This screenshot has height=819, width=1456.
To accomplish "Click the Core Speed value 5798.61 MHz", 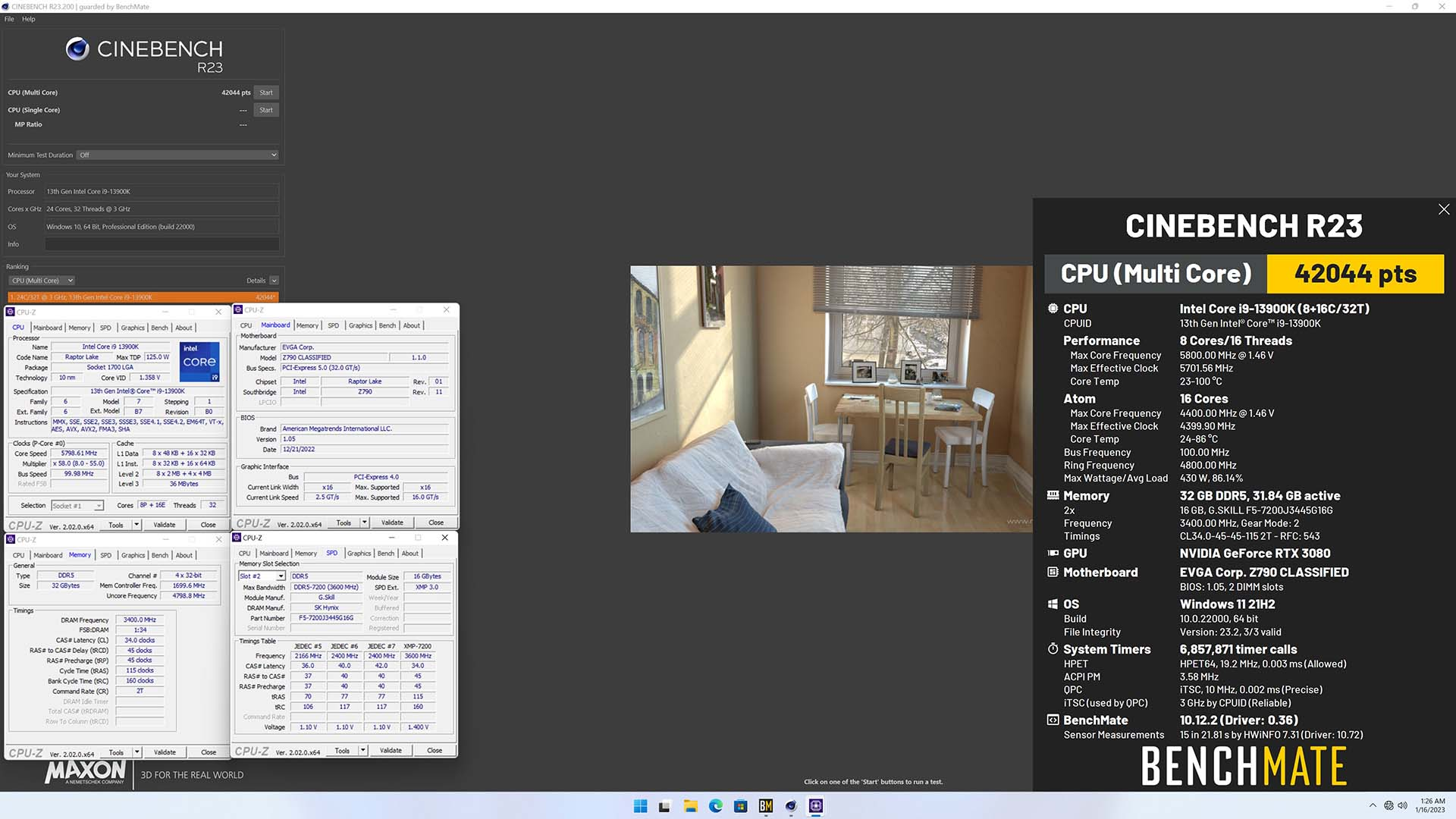I will pyautogui.click(x=79, y=453).
